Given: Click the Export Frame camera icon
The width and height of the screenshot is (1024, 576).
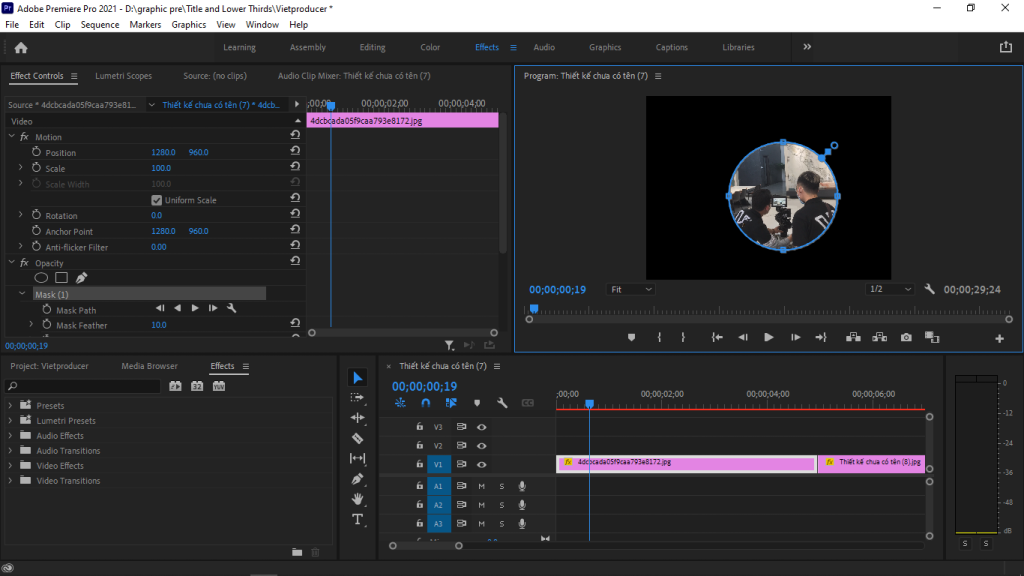Looking at the screenshot, I should pyautogui.click(x=906, y=338).
